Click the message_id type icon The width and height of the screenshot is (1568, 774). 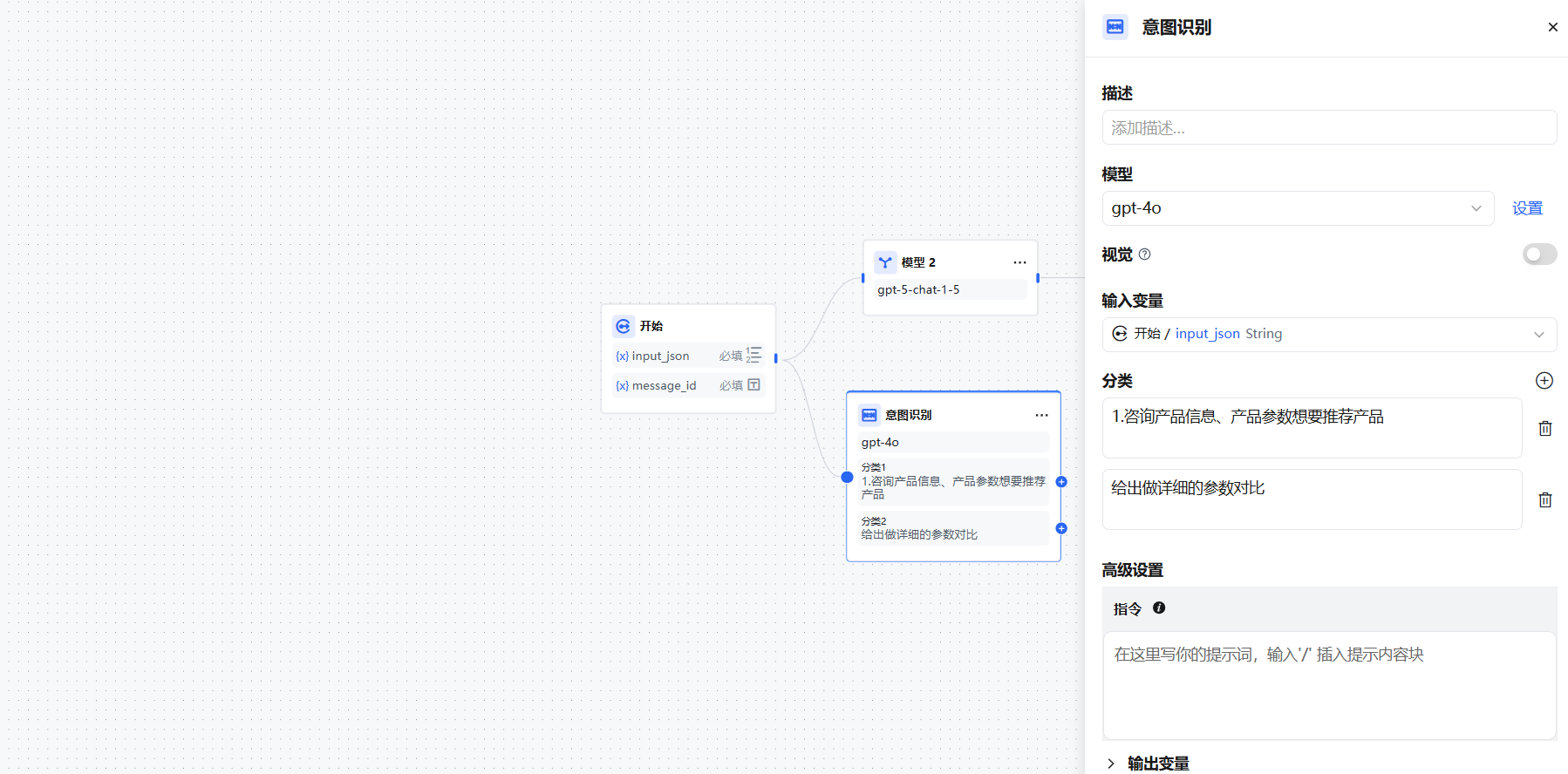pyautogui.click(x=753, y=385)
